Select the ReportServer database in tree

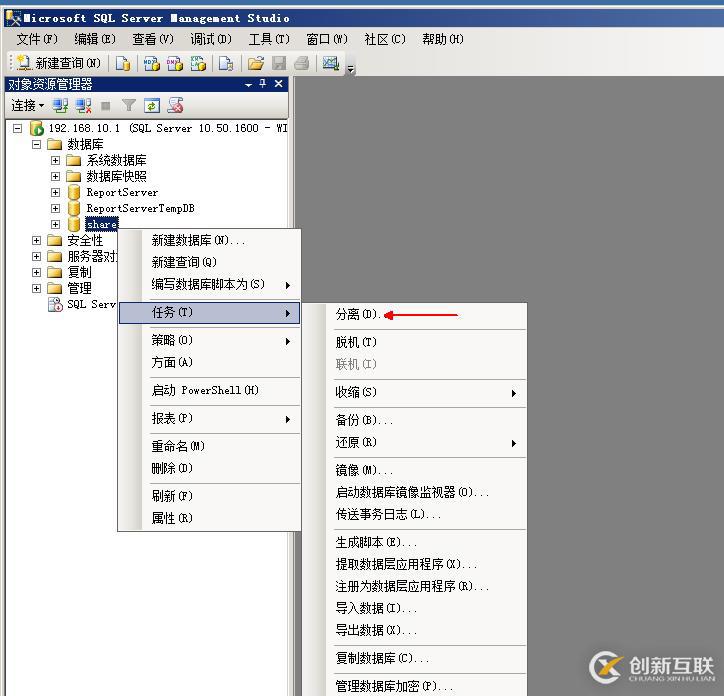[122, 192]
